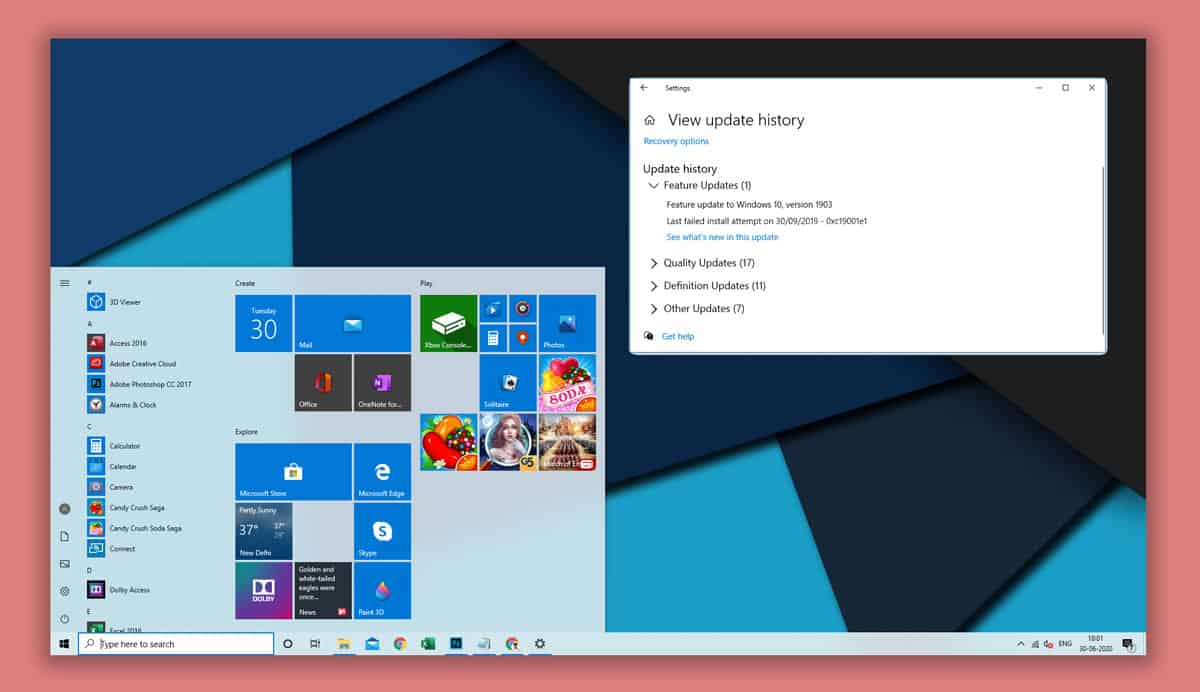1200x692 pixels.
Task: Click the taskbar clock showing 10:01
Action: pyautogui.click(x=1096, y=644)
